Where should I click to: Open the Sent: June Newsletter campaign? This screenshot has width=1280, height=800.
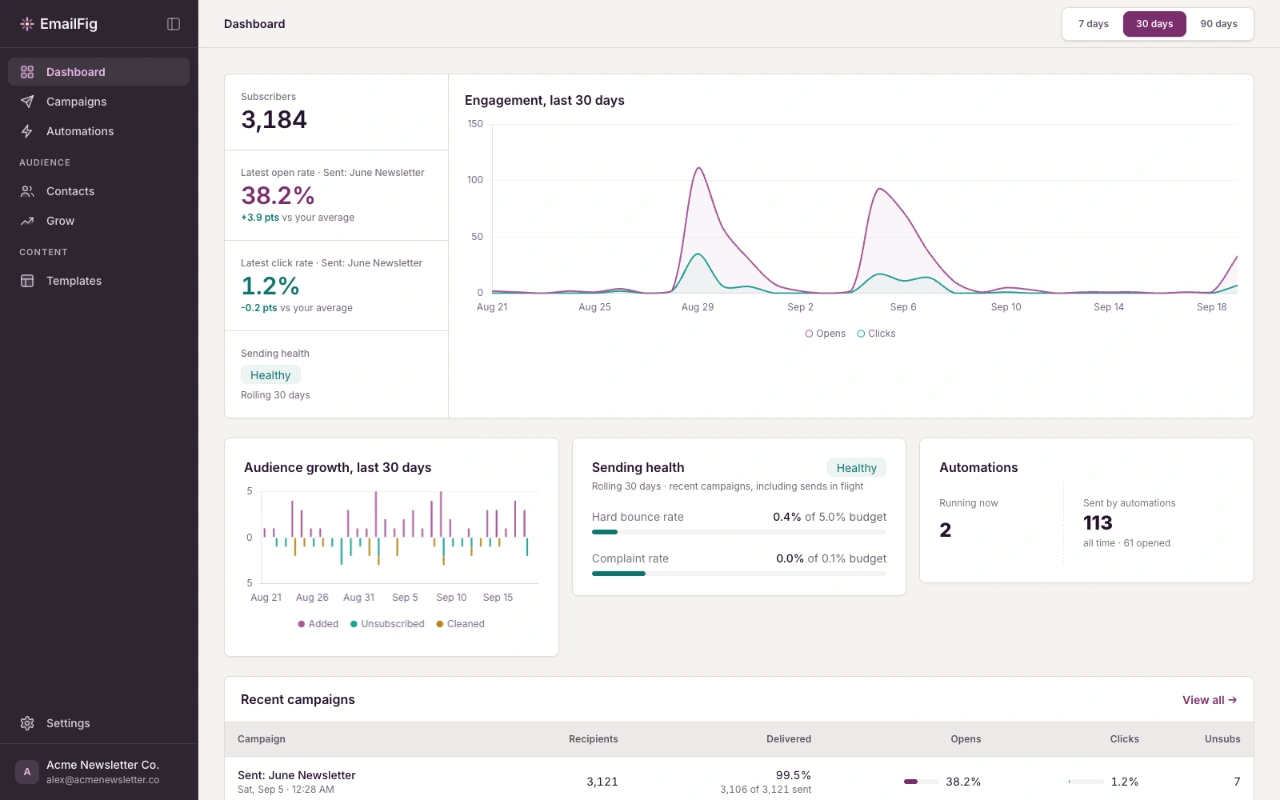296,775
